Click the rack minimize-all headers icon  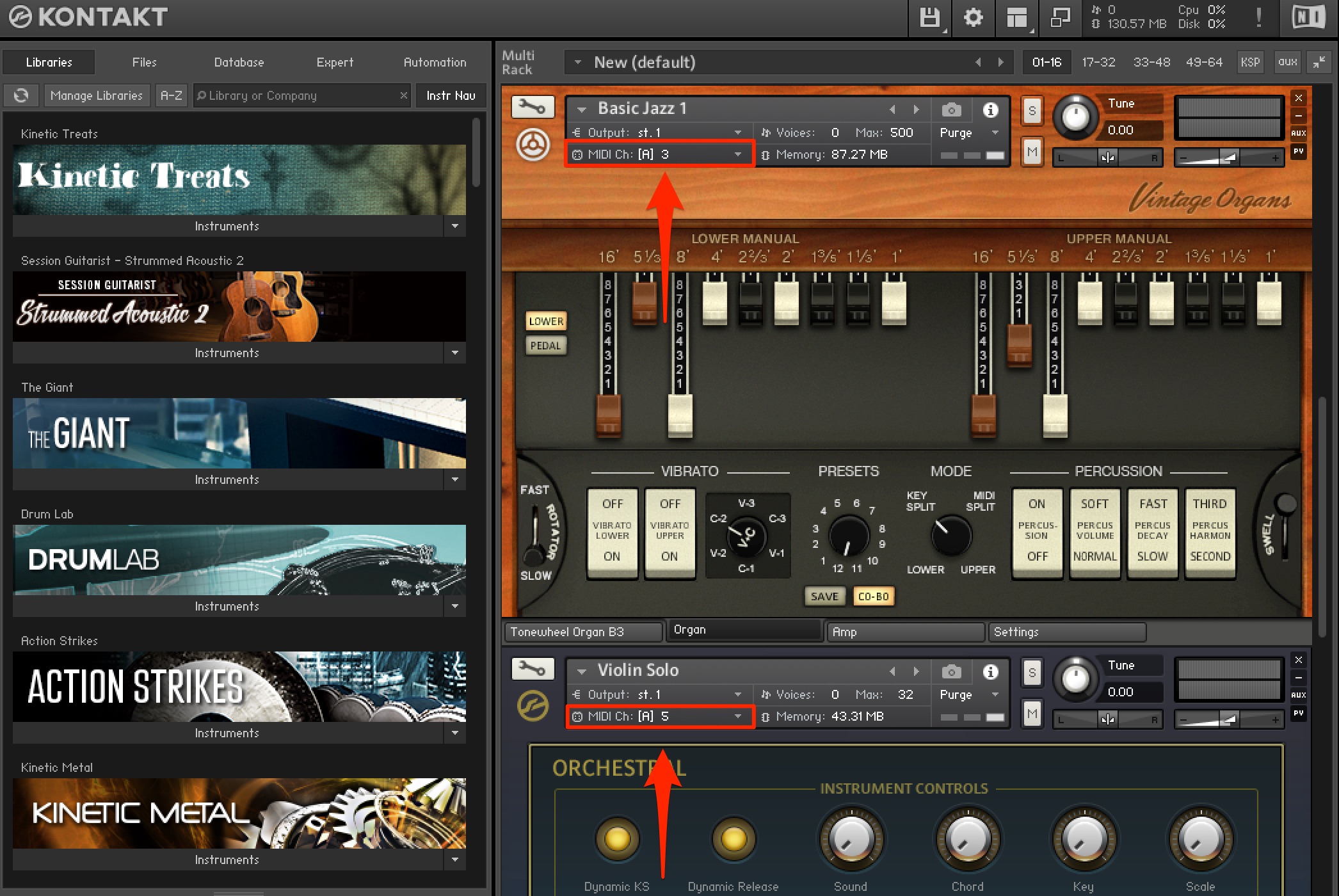click(x=1320, y=62)
